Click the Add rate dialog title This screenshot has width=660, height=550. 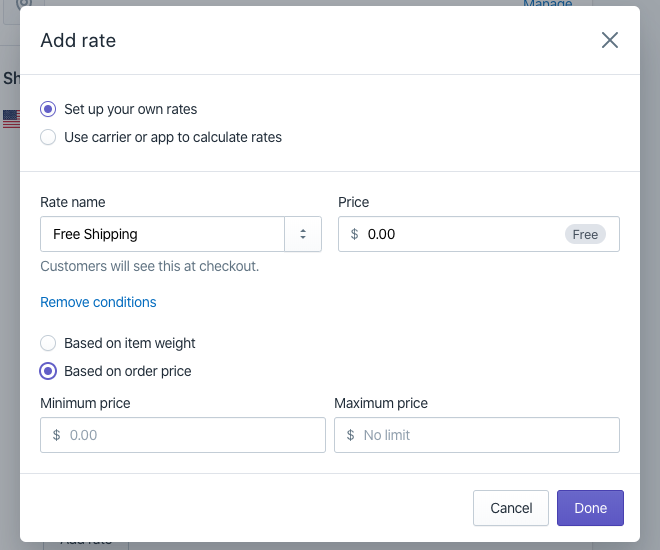pos(78,40)
